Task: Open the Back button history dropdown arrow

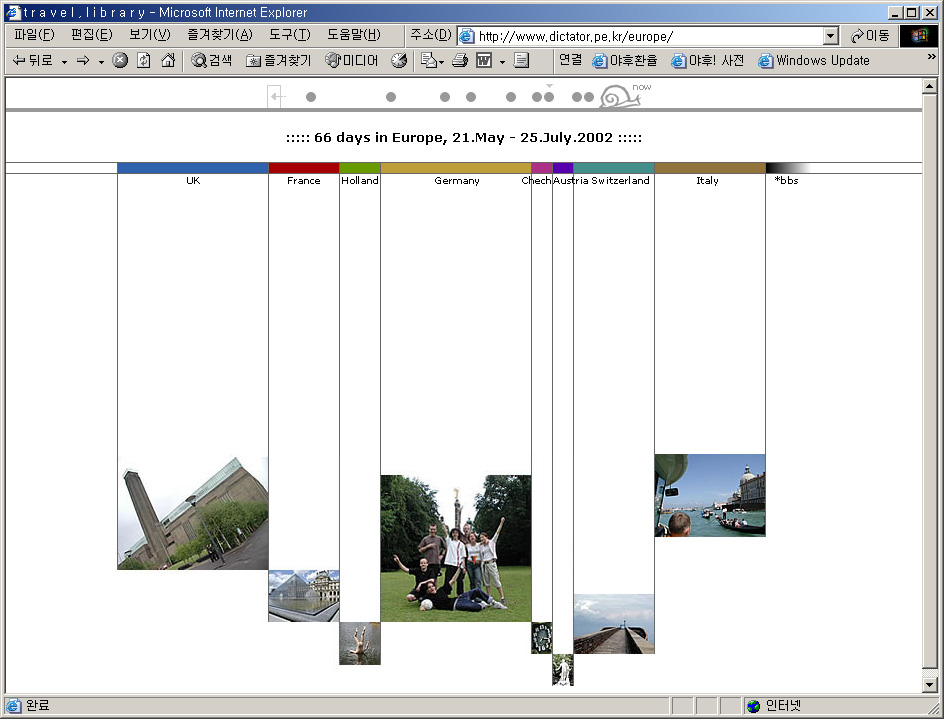Action: (x=64, y=61)
